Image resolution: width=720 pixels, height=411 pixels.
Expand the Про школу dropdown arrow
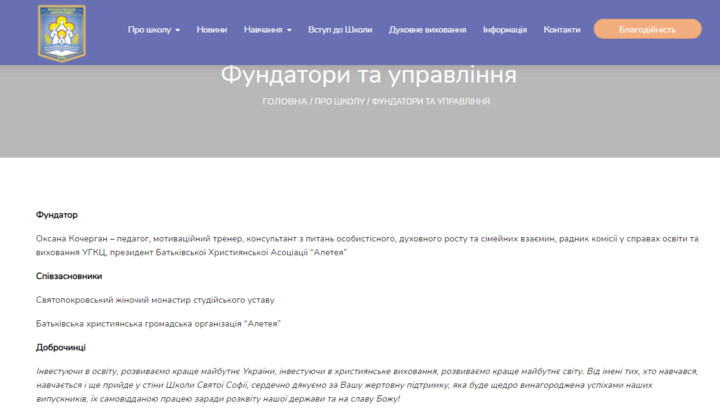pyautogui.click(x=178, y=30)
